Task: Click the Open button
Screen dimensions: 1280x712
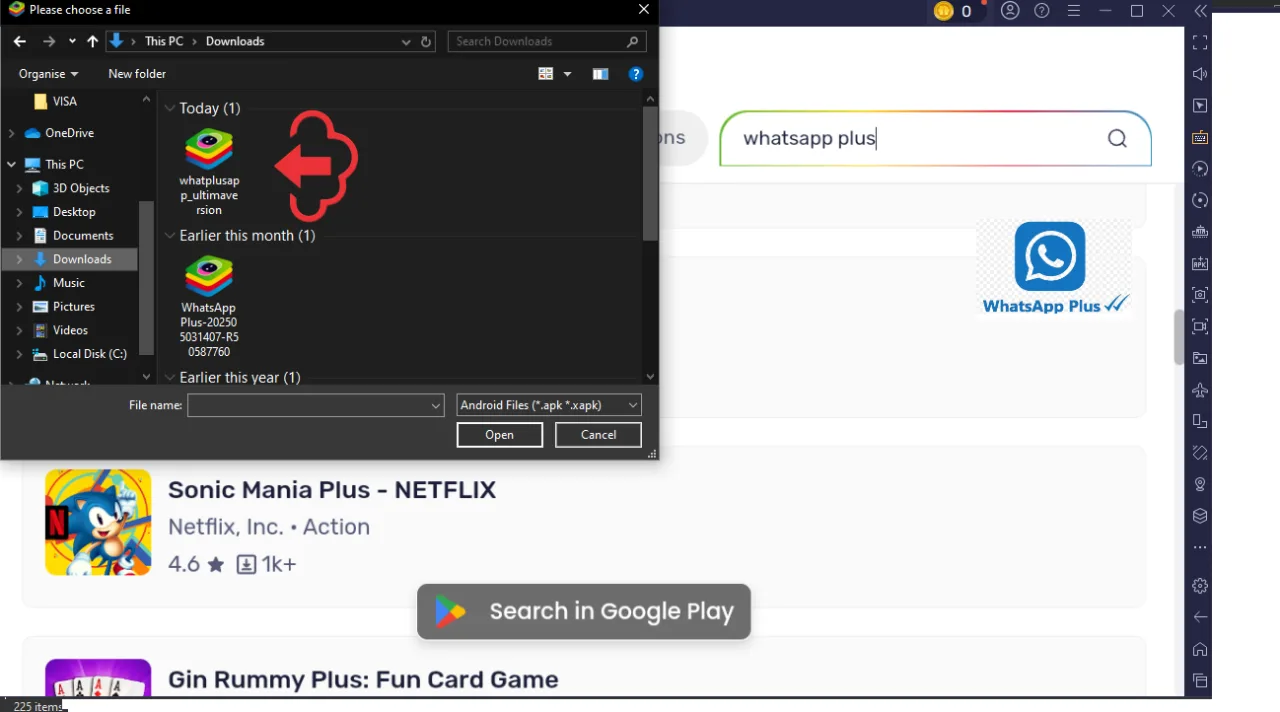Action: point(499,435)
